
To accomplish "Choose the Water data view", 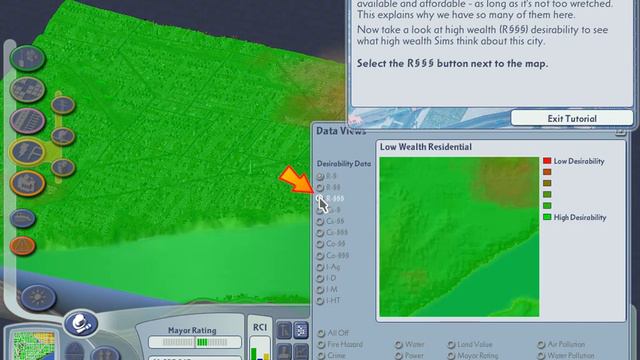I will tap(410, 344).
